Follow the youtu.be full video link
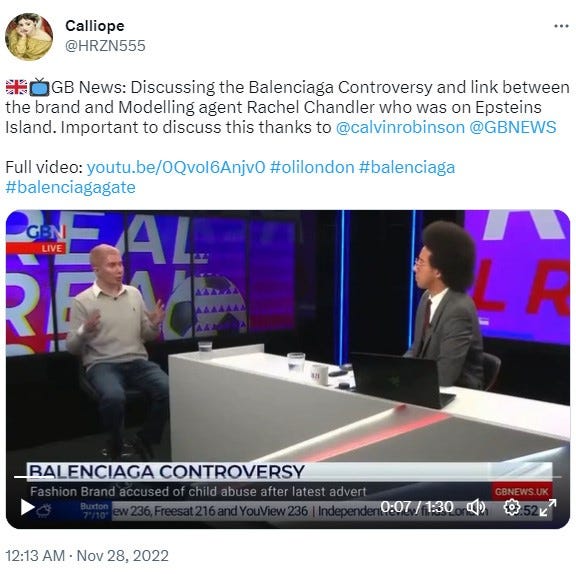576x574 pixels. pos(176,167)
